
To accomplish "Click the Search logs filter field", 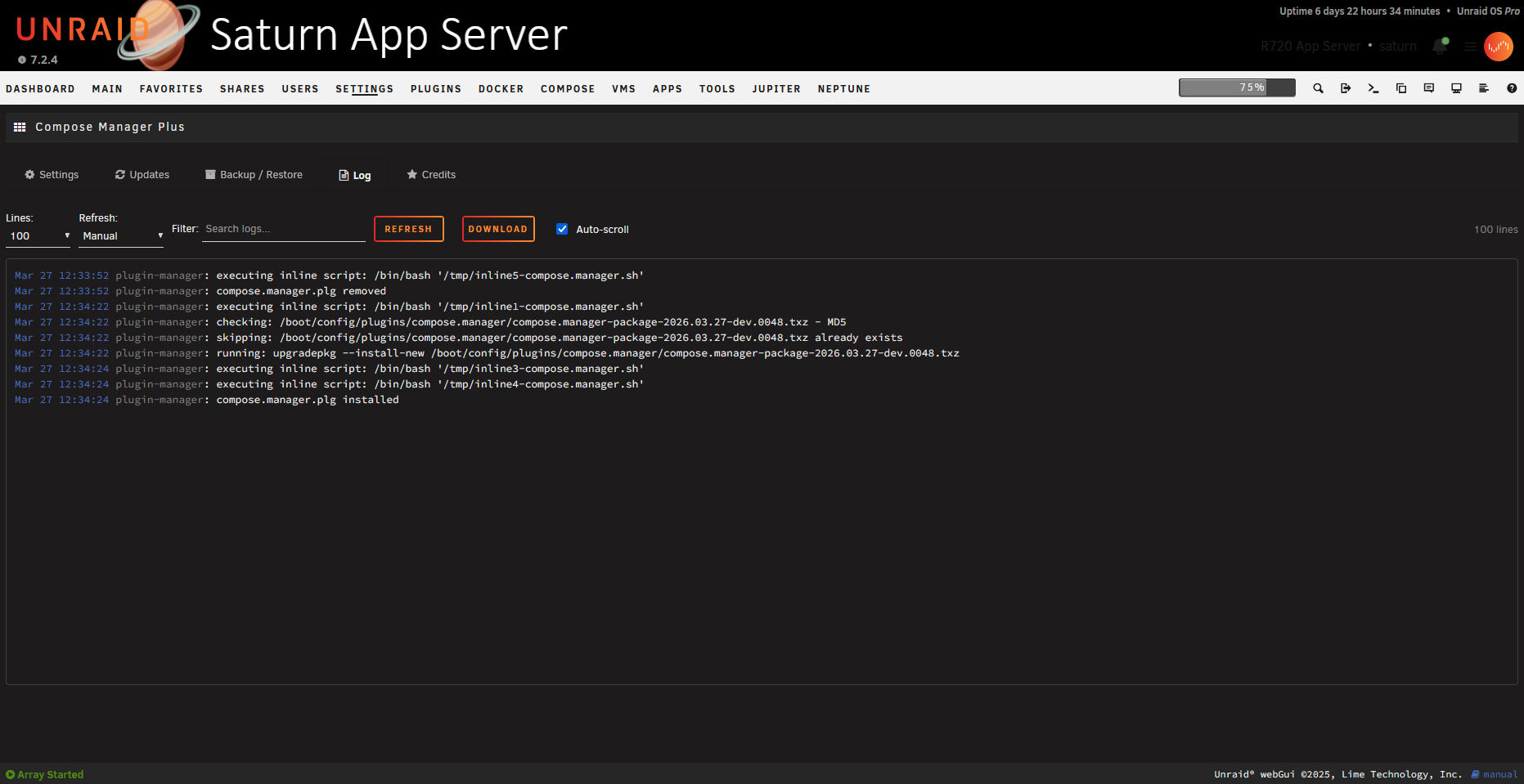I will 284,229.
